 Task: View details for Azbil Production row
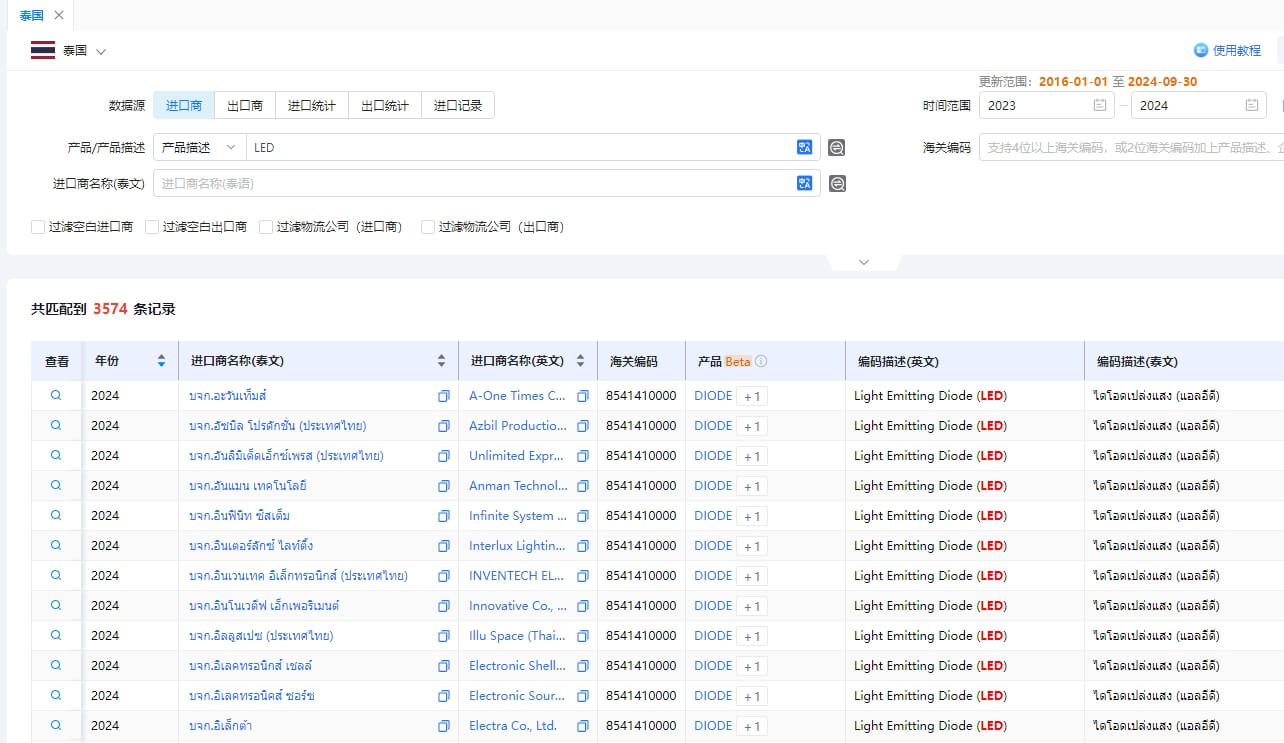point(56,425)
